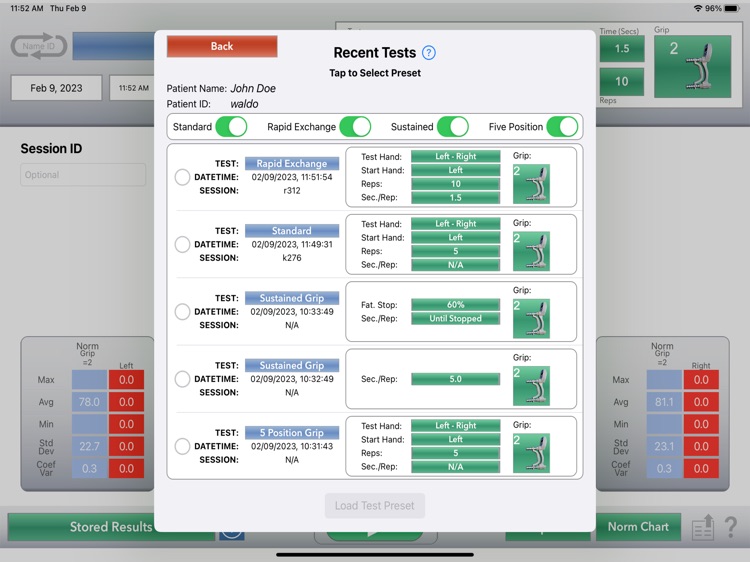Check Wi-Fi status icon
Screen dimensions: 750x562
698,9
